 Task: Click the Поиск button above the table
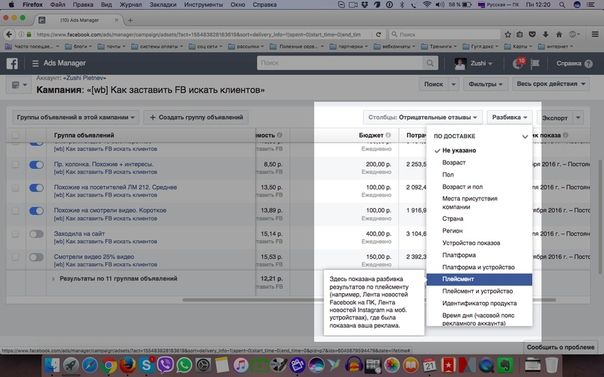[x=433, y=84]
